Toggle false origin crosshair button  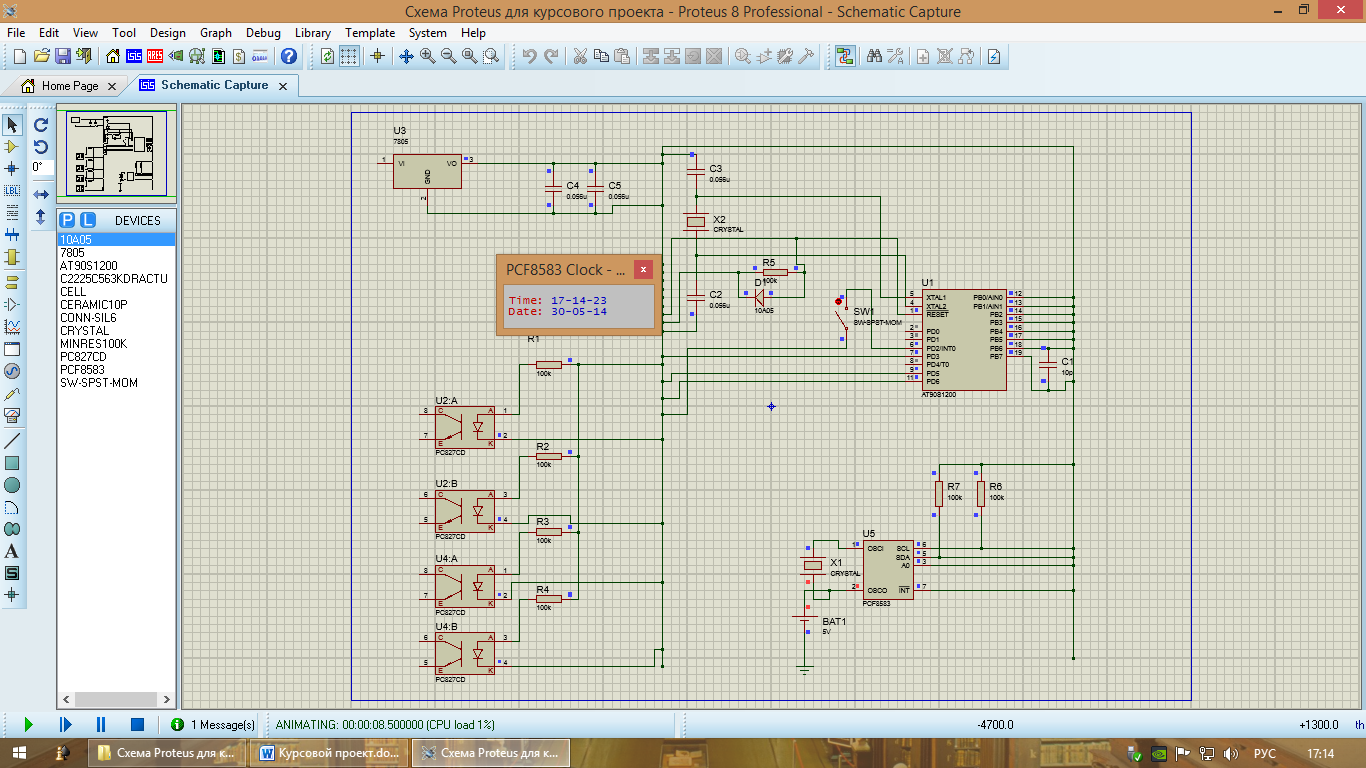378,56
